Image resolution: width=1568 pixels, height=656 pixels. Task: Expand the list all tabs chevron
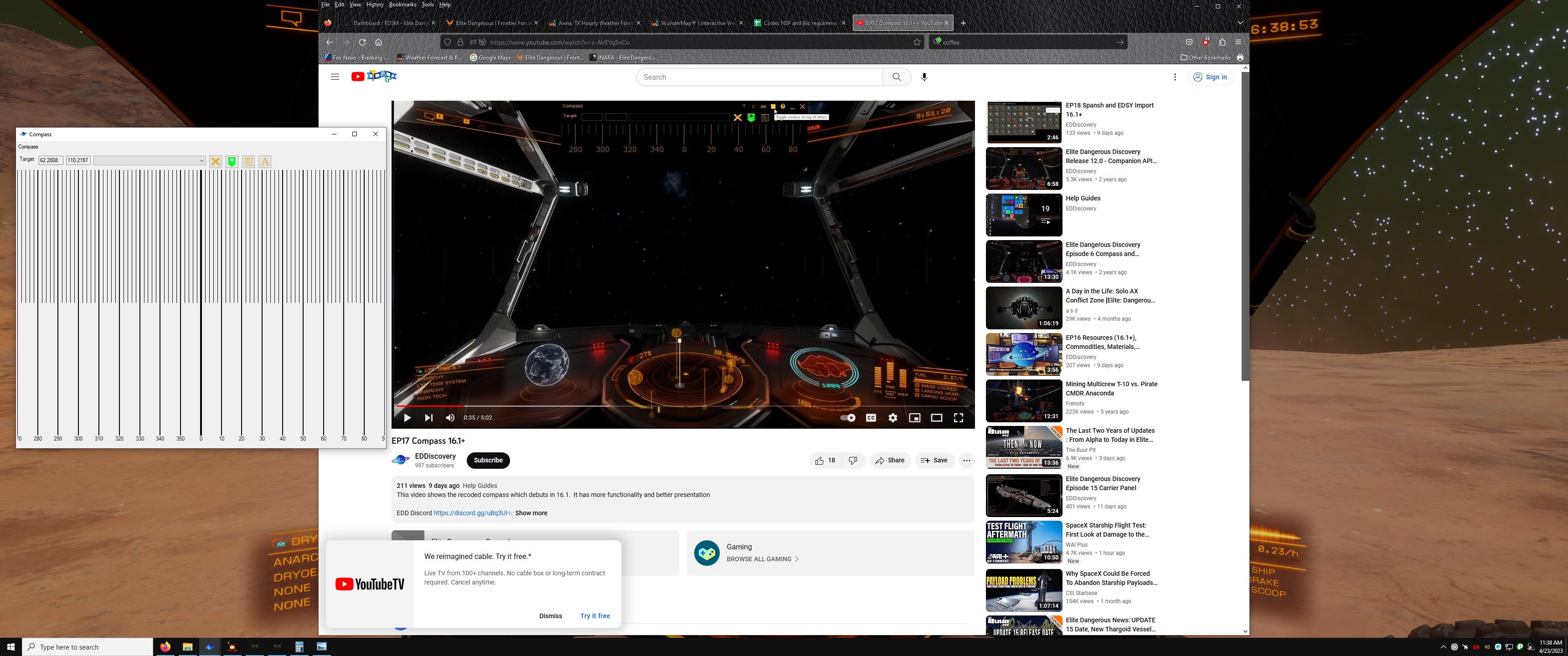[1240, 23]
